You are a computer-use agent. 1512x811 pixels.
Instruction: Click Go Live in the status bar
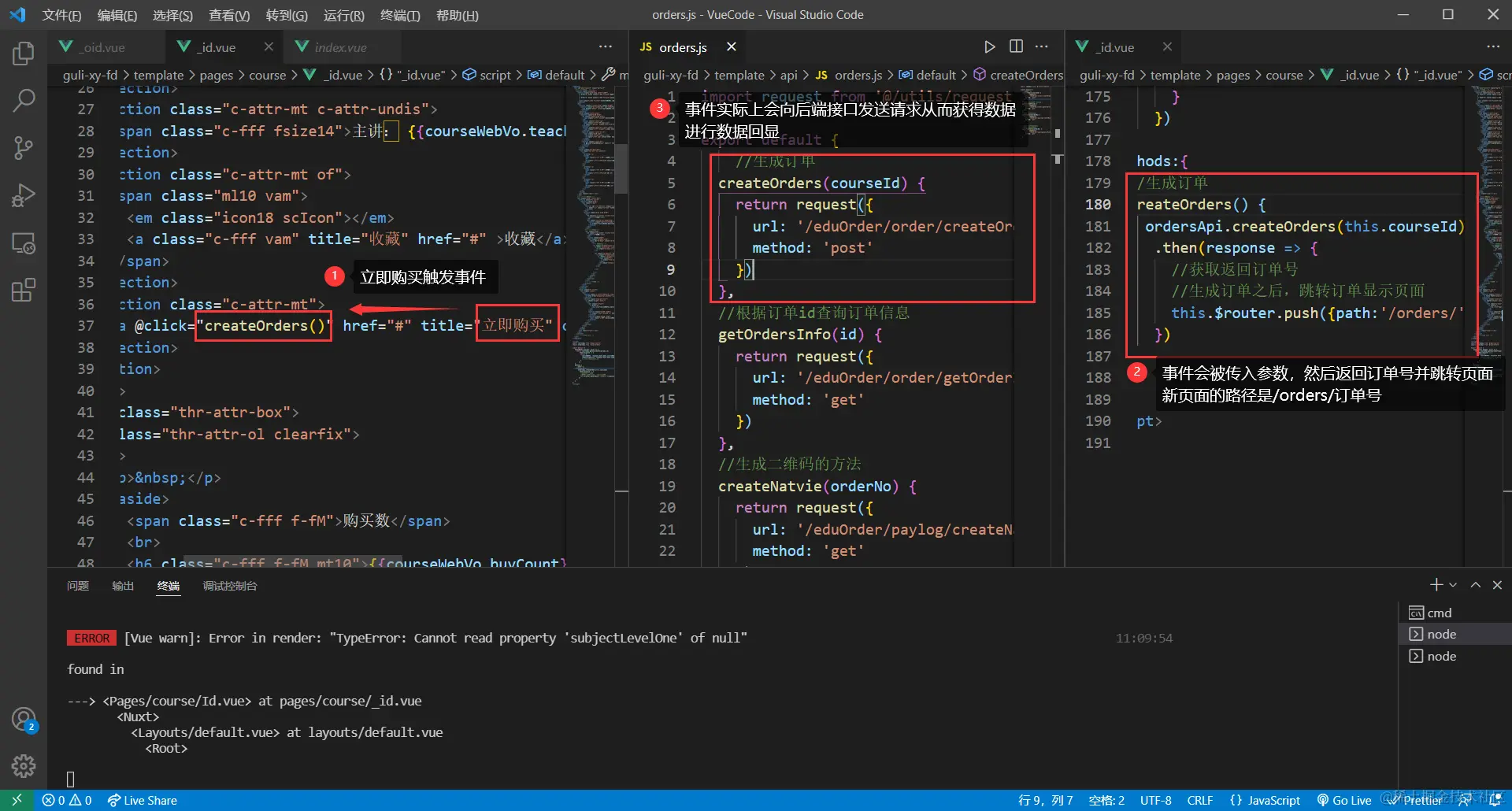(x=1344, y=800)
